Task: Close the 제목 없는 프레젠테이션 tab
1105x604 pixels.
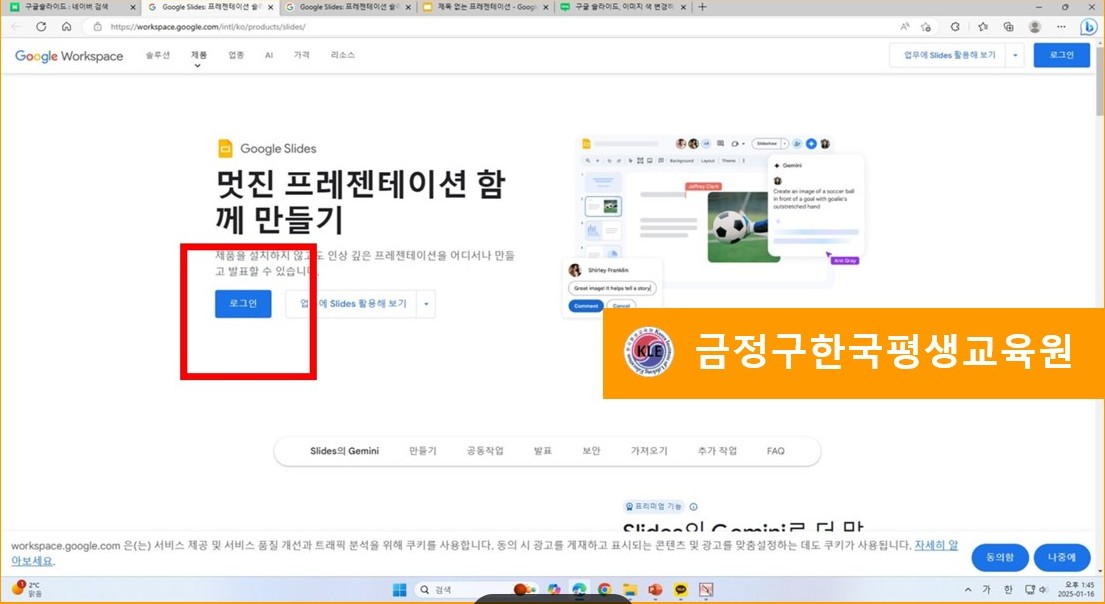Action: [x=545, y=7]
